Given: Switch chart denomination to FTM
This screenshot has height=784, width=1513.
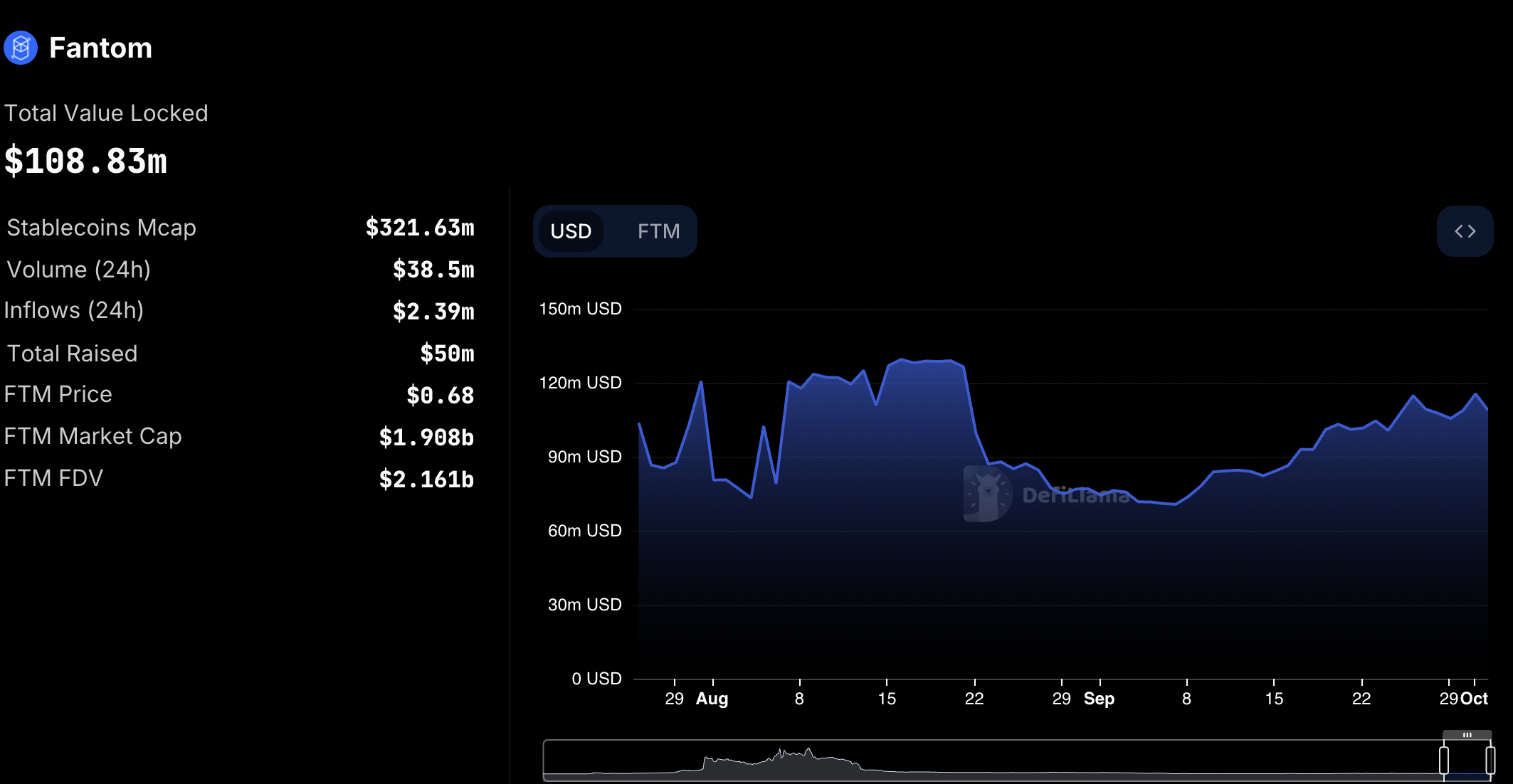Looking at the screenshot, I should 658,231.
